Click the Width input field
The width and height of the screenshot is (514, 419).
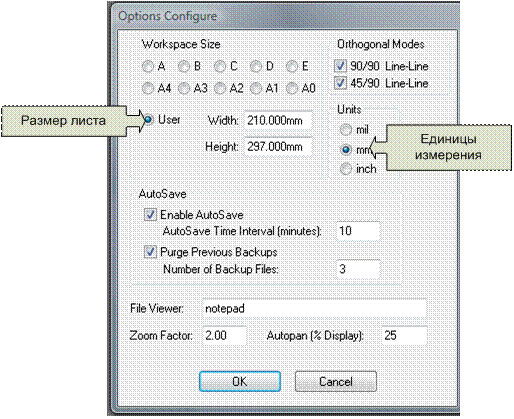[x=278, y=120]
